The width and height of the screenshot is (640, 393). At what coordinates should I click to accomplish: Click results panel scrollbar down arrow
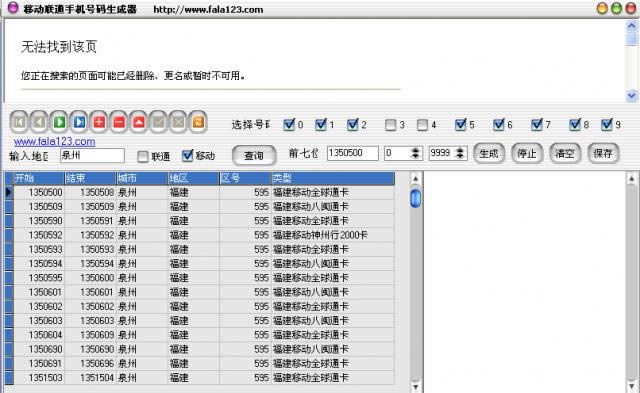(x=631, y=386)
